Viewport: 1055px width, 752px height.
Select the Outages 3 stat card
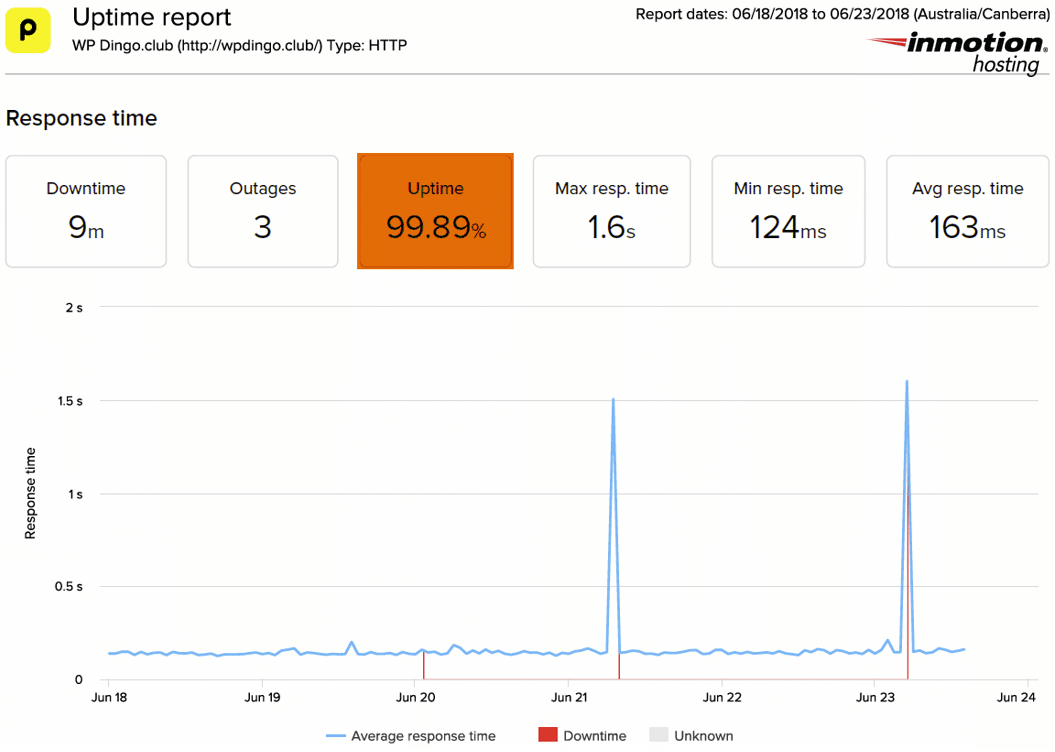[263, 211]
